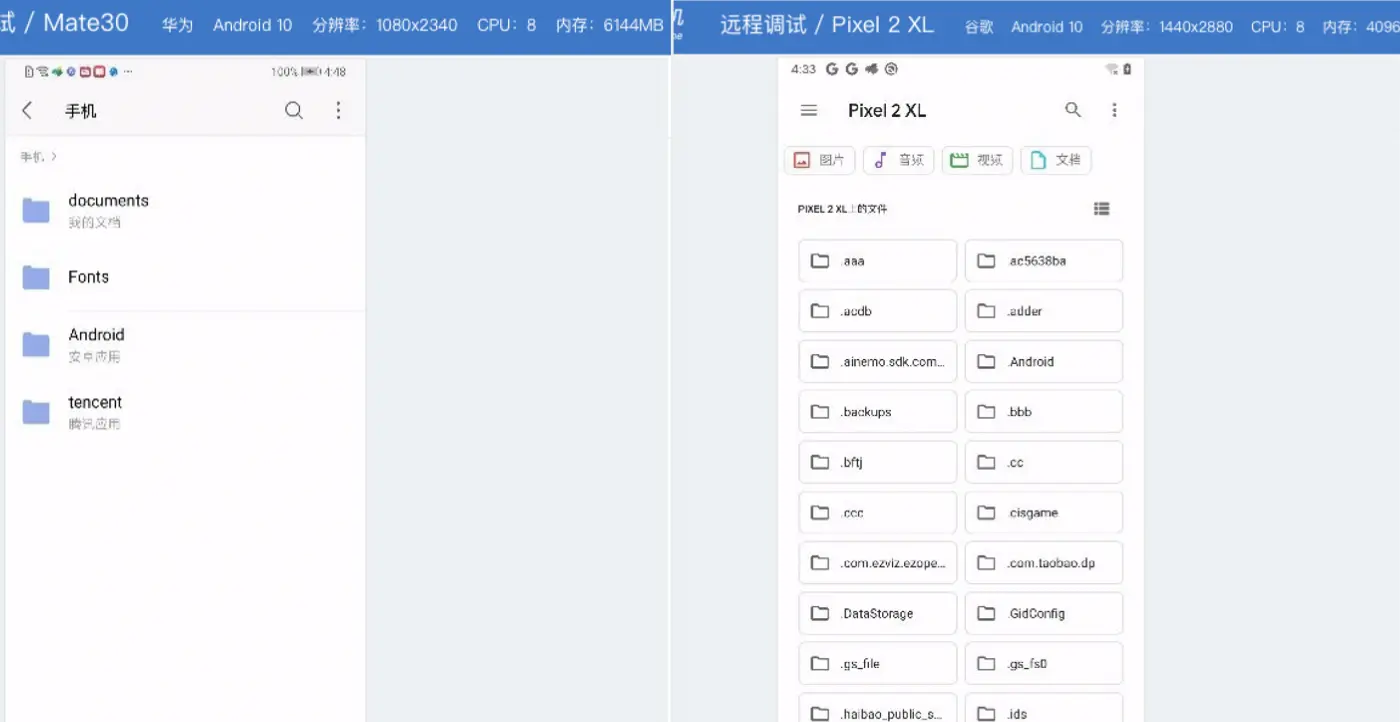
Task: Open the Fonts folder on Mate30
Action: point(183,277)
